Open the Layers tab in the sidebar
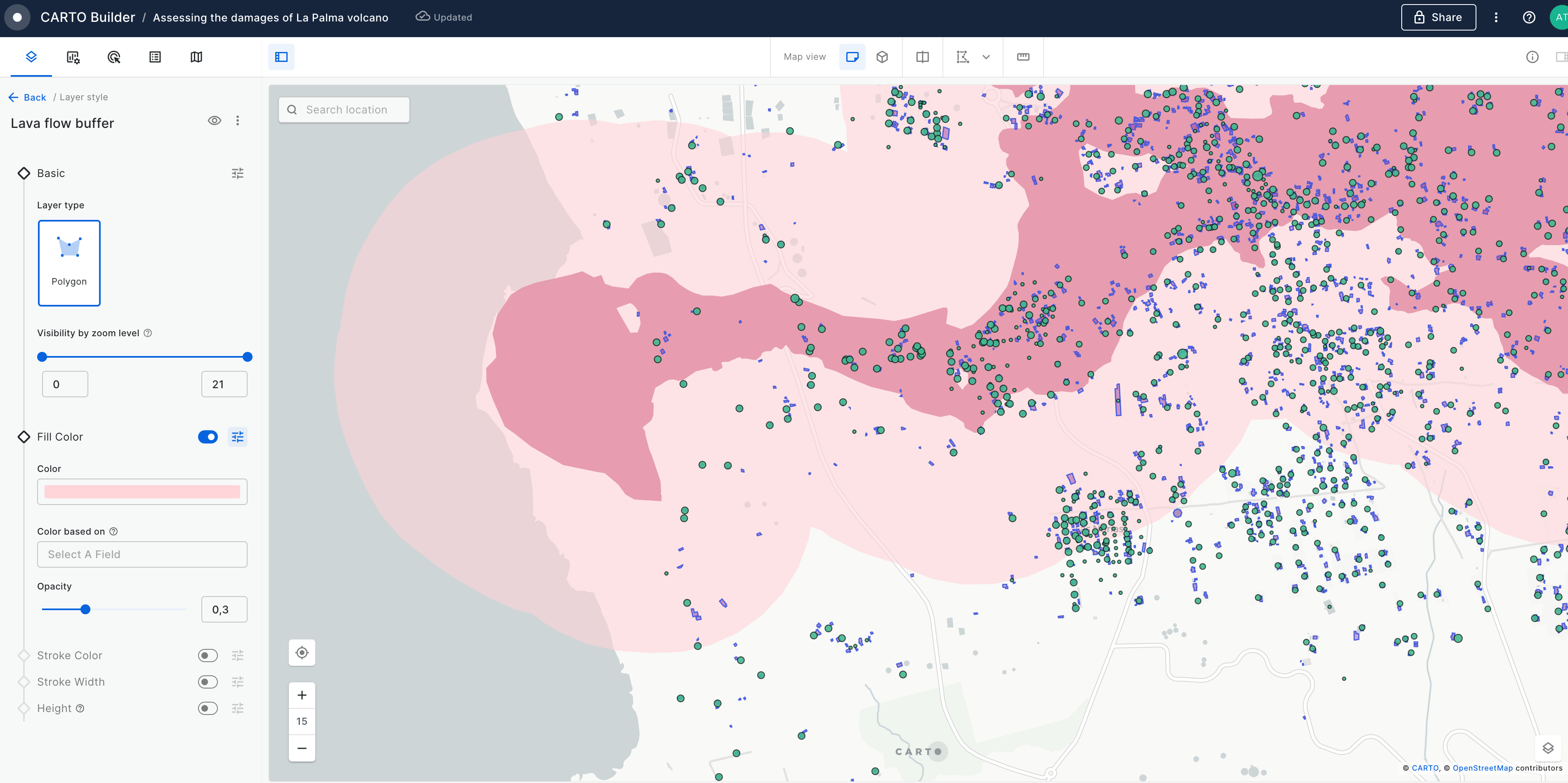Viewport: 1568px width, 783px height. pyautogui.click(x=31, y=57)
